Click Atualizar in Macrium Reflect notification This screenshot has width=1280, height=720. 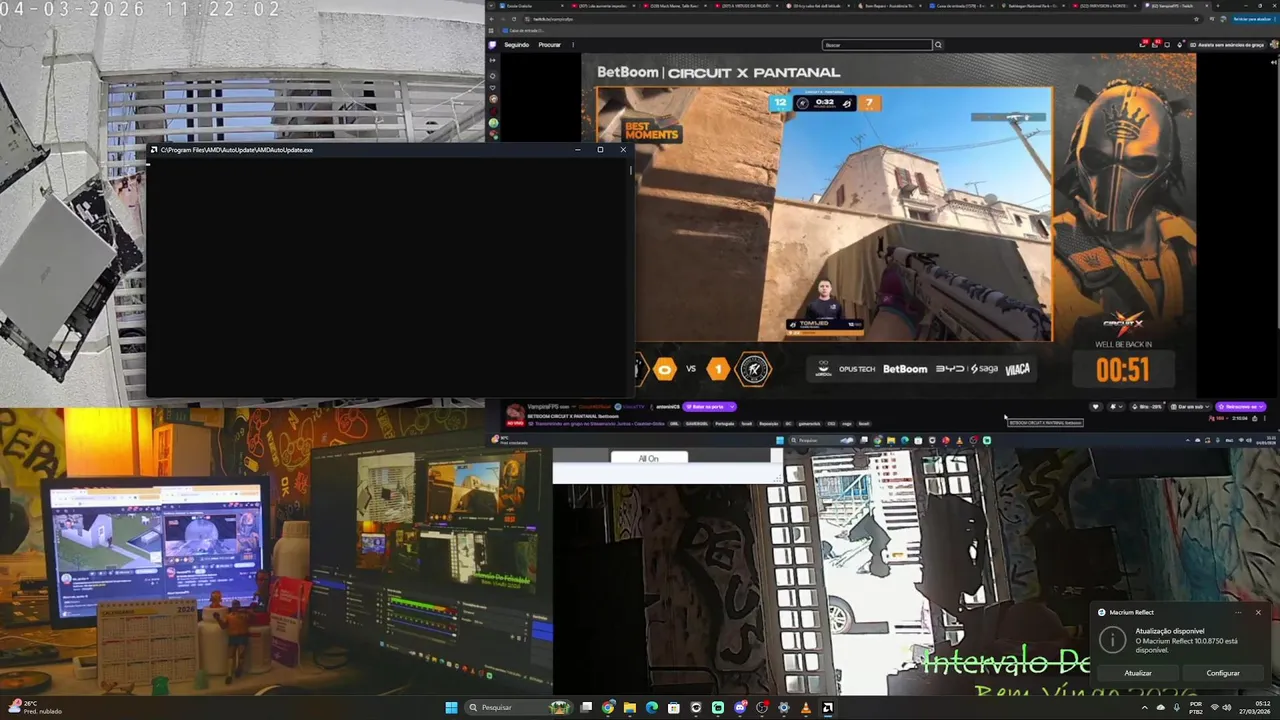1138,673
